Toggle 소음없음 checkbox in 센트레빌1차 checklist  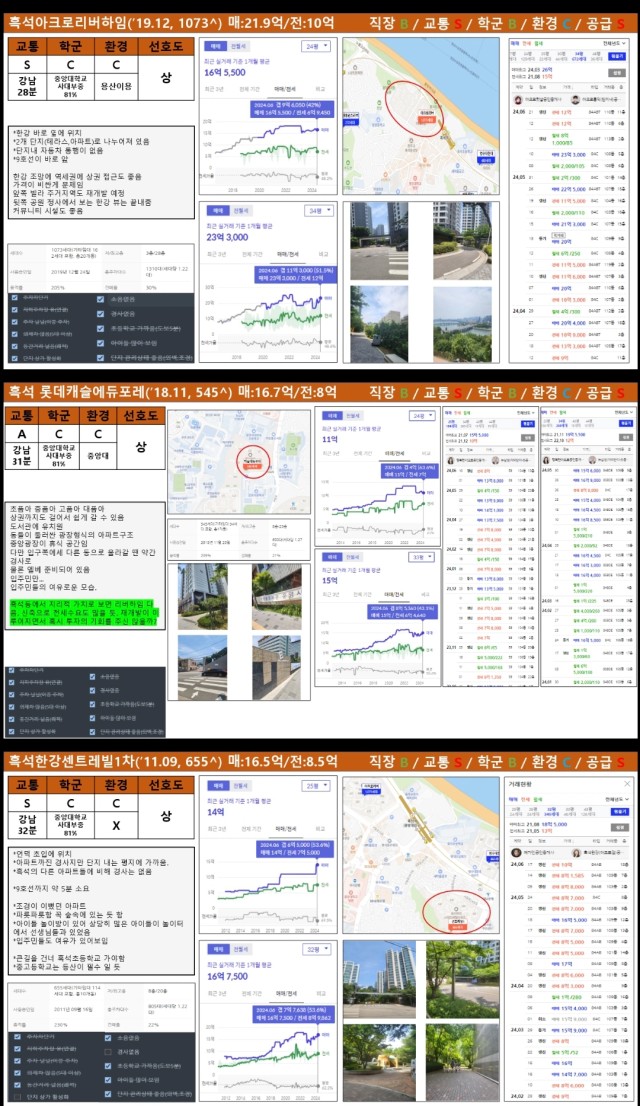click(x=107, y=1038)
